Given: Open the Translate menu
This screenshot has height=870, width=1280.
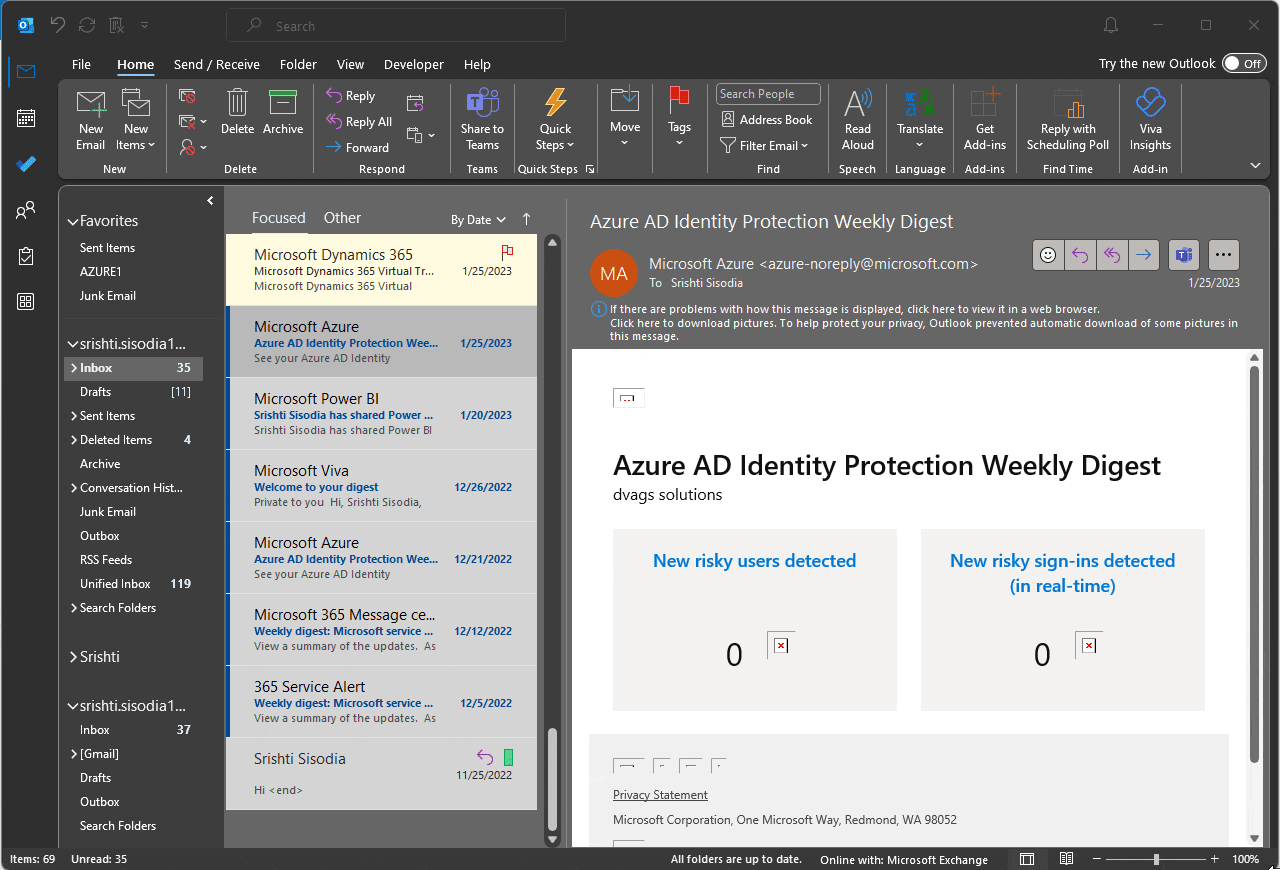Looking at the screenshot, I should coord(920,119).
